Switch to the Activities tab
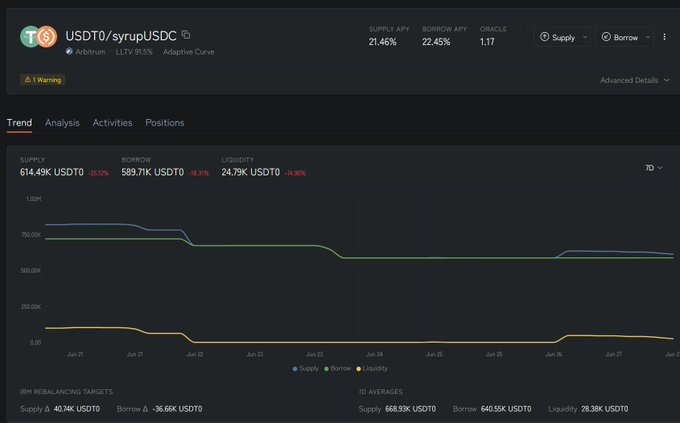The height and width of the screenshot is (423, 680). (112, 123)
